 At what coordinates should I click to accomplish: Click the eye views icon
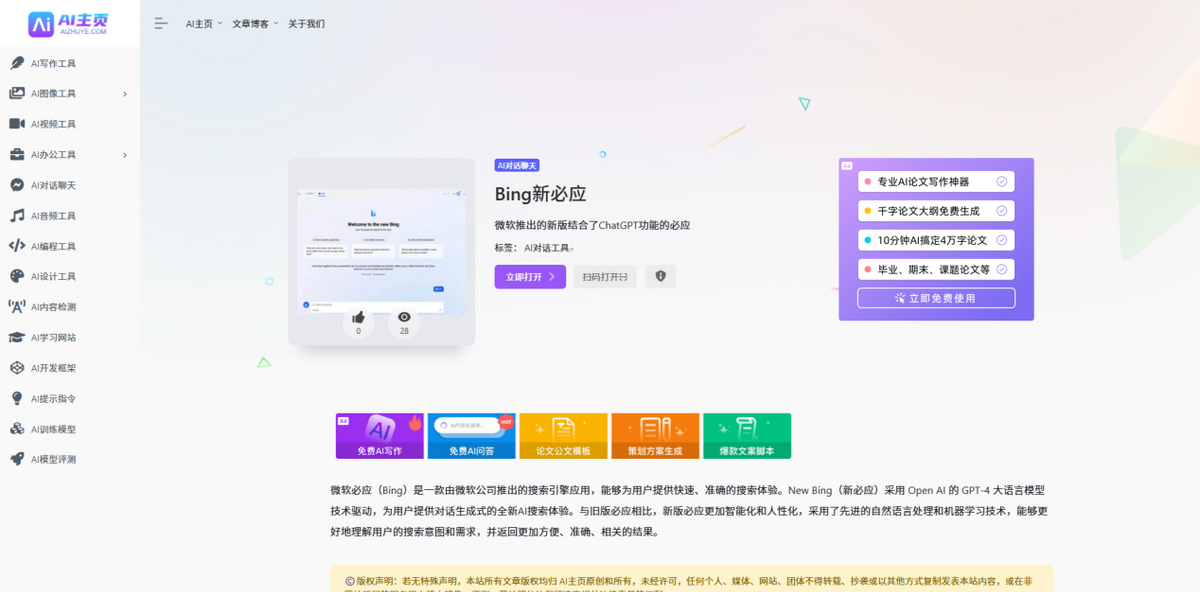click(x=404, y=317)
